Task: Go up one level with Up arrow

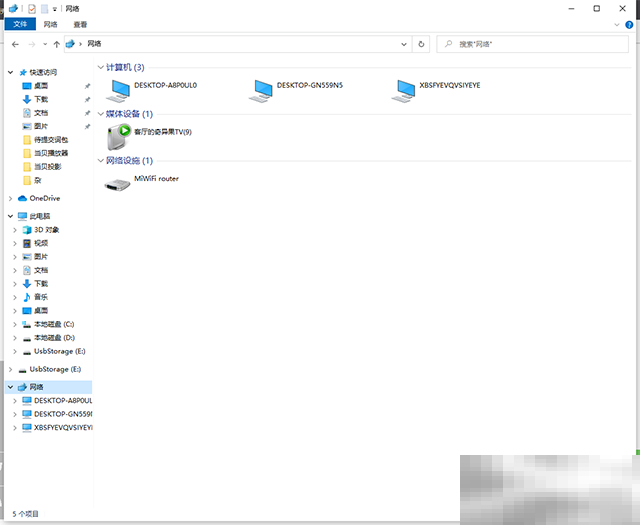Action: point(57,44)
